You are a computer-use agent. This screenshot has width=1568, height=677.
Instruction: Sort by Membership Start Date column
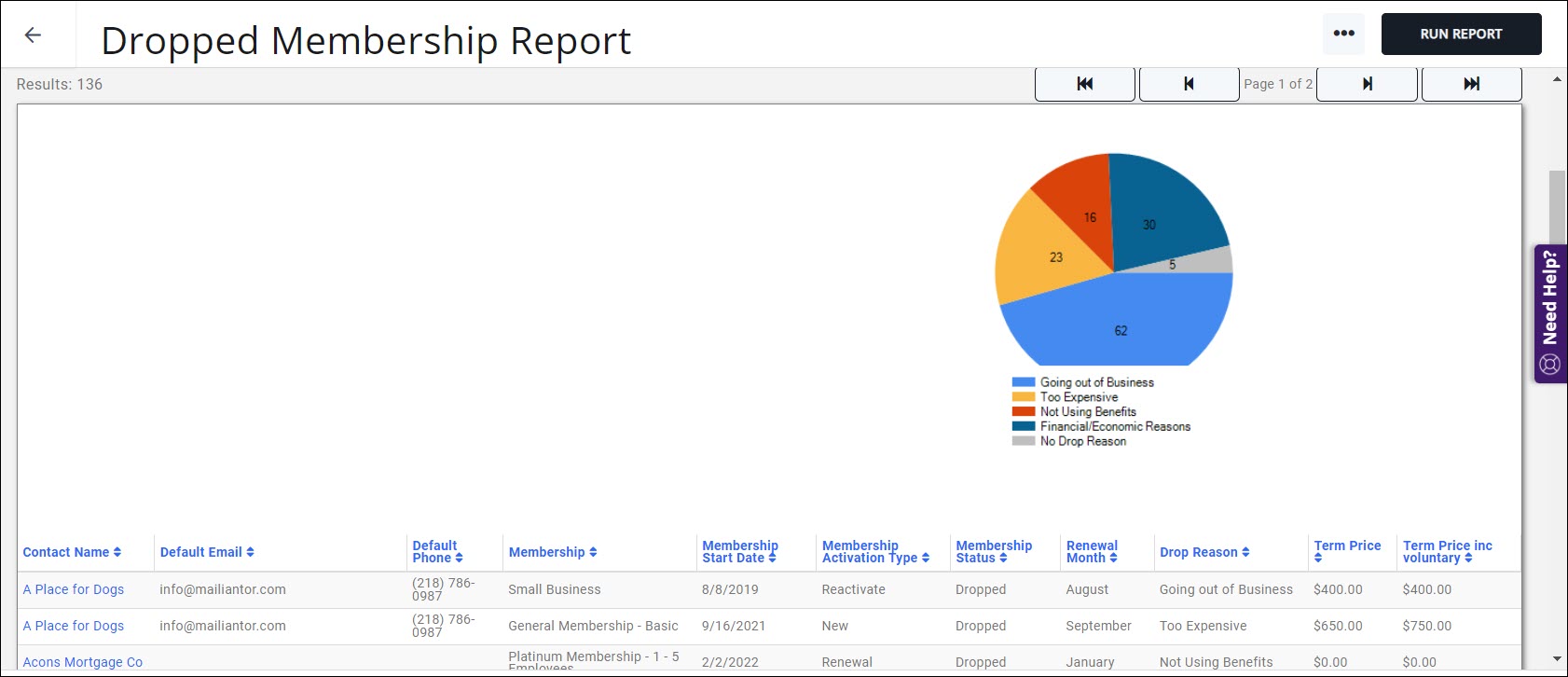739,551
